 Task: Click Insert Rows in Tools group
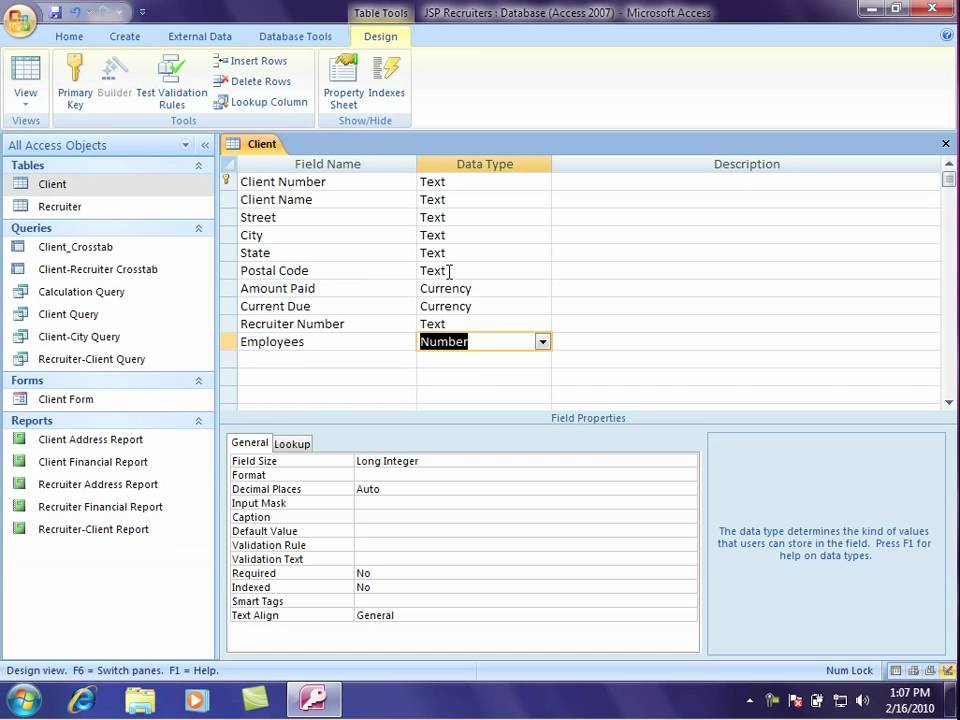tap(250, 61)
